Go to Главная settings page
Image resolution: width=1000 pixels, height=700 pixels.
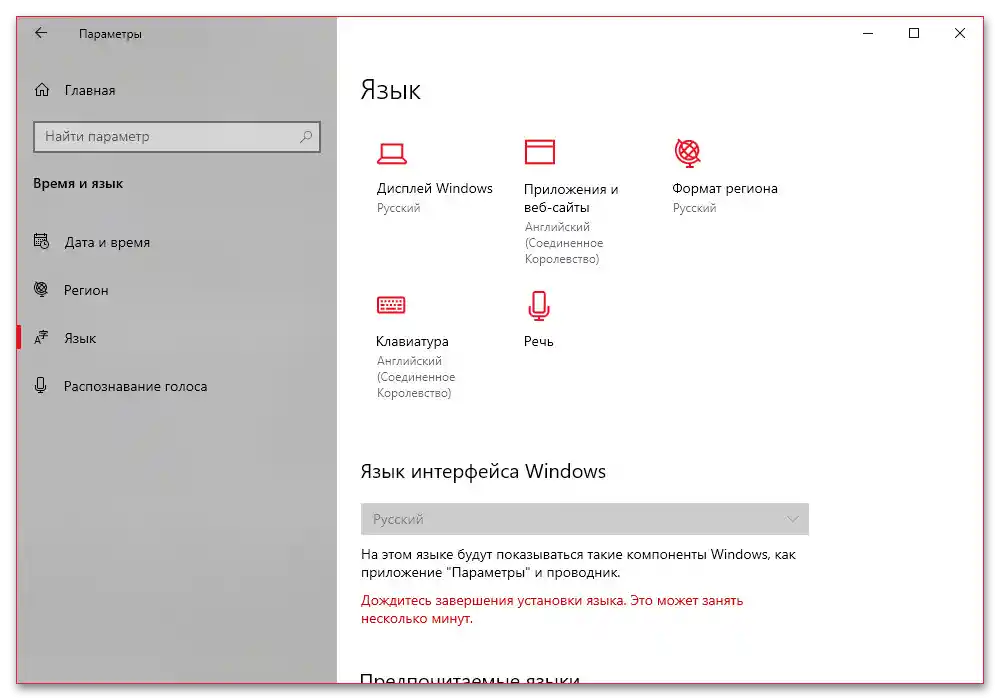(90, 91)
